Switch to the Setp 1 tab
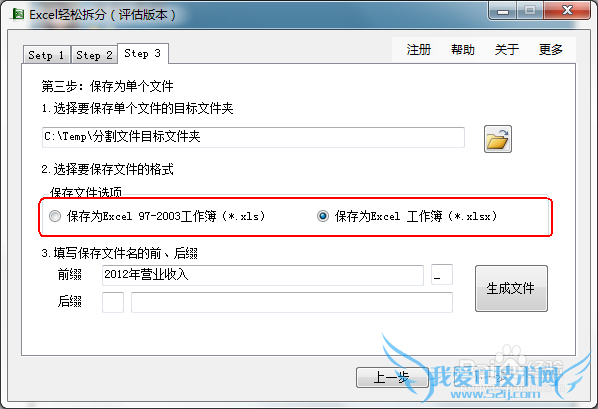 (46, 55)
